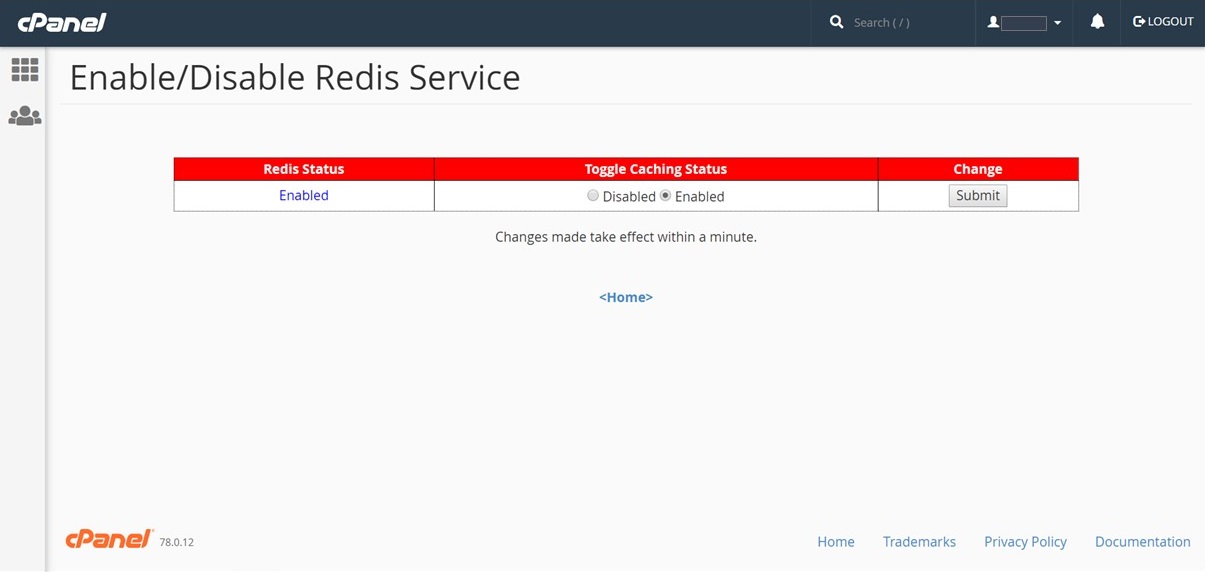Image resolution: width=1205 pixels, height=572 pixels.
Task: Click the notifications bell icon
Action: [1097, 21]
